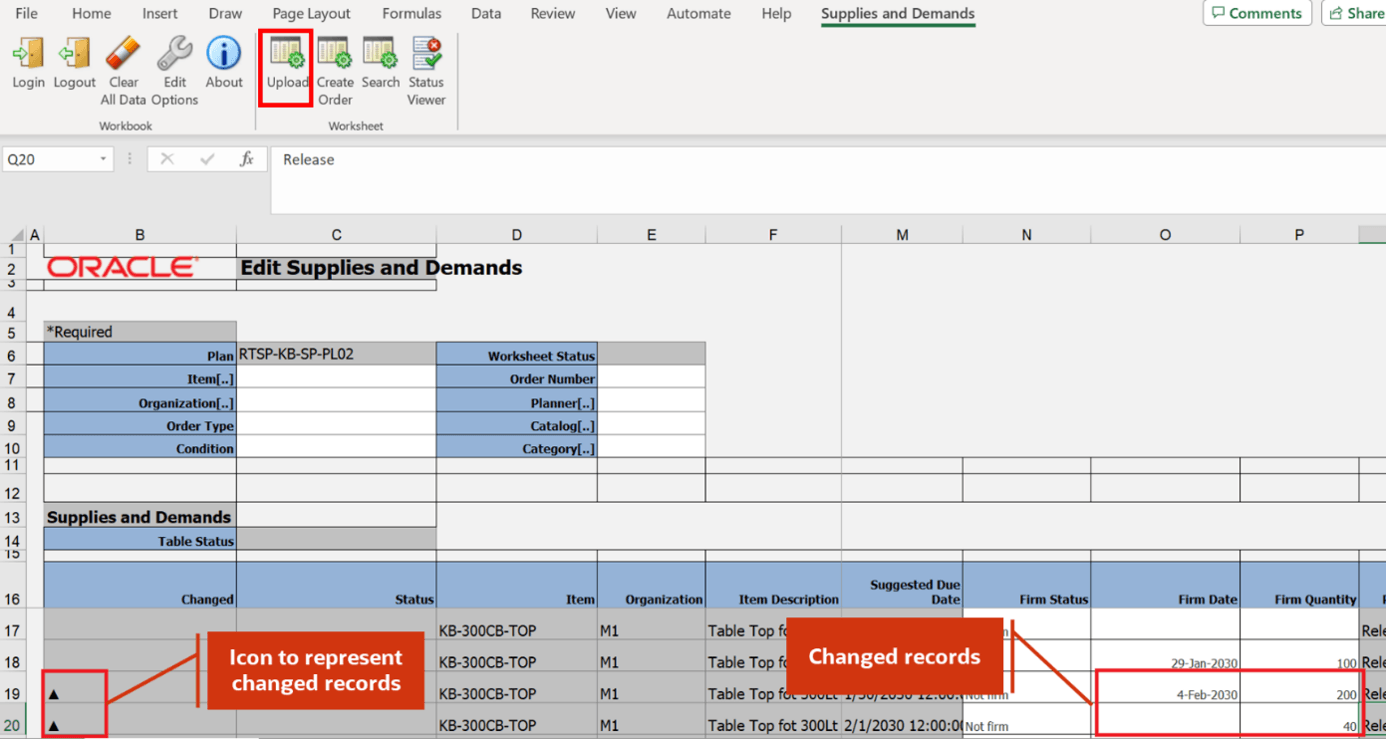The image size is (1386, 739).
Task: Open the Draw tab
Action: coord(225,14)
